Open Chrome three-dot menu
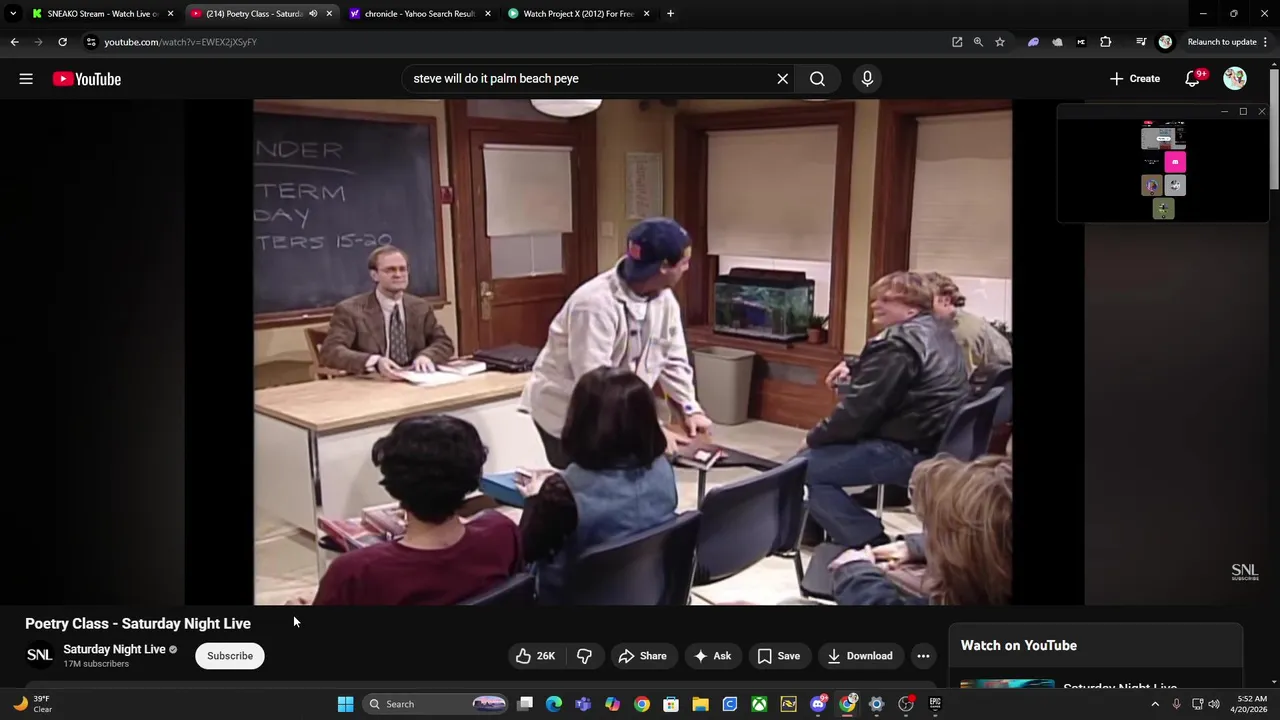 1267,42
